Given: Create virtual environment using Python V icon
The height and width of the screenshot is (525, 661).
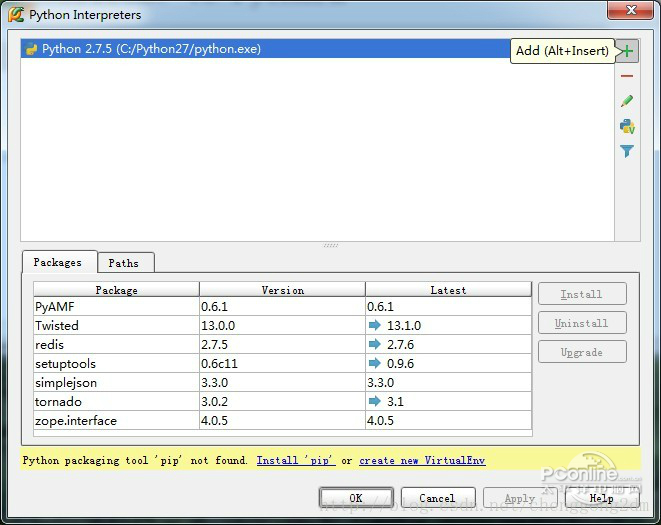Looking at the screenshot, I should (627, 126).
